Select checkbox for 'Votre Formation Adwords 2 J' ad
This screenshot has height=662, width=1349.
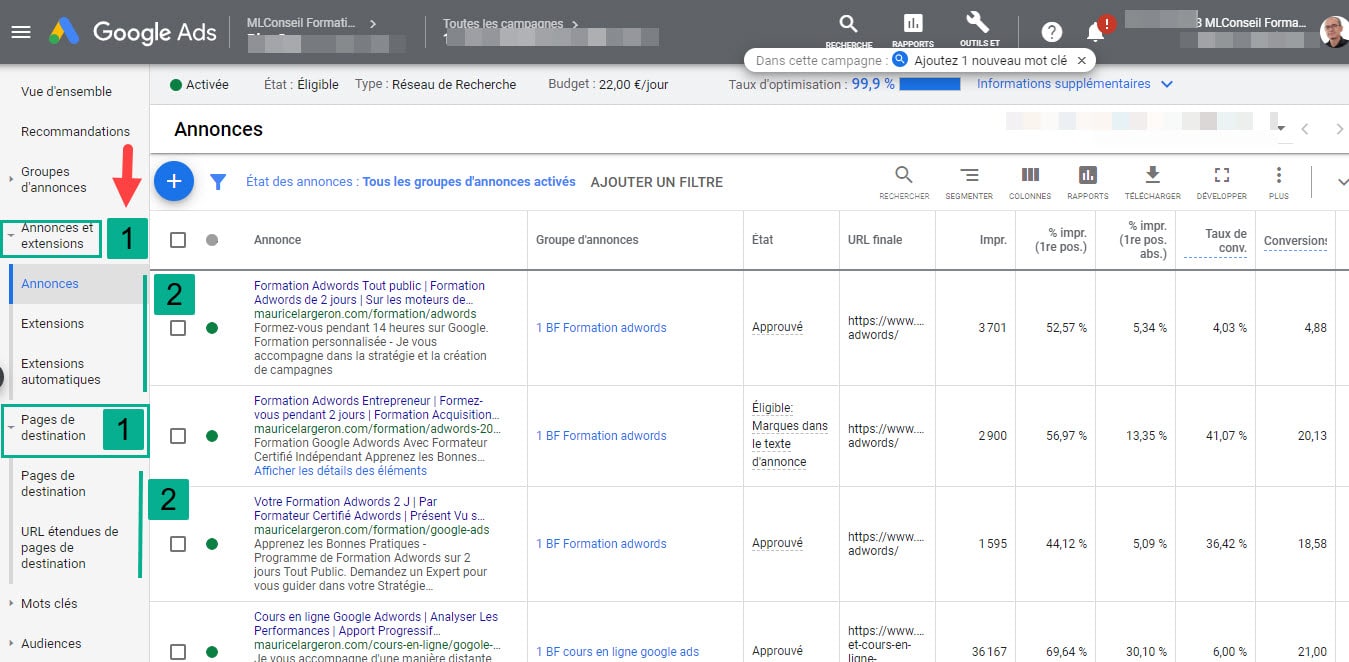[178, 544]
